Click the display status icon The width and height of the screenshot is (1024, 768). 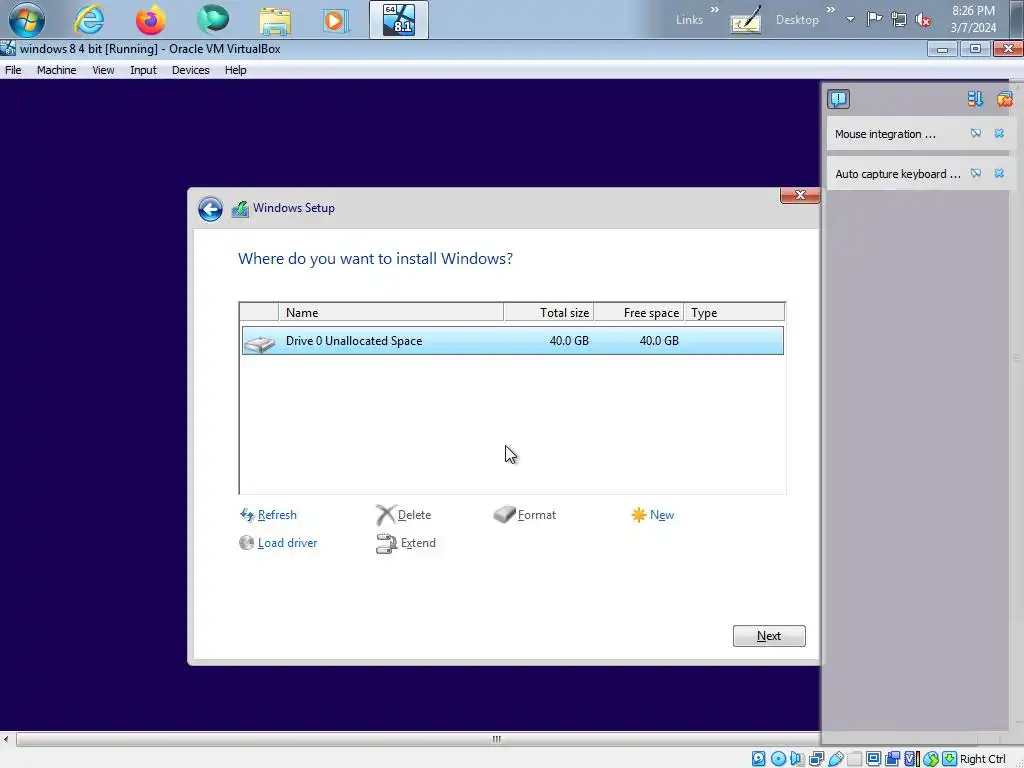(x=873, y=758)
